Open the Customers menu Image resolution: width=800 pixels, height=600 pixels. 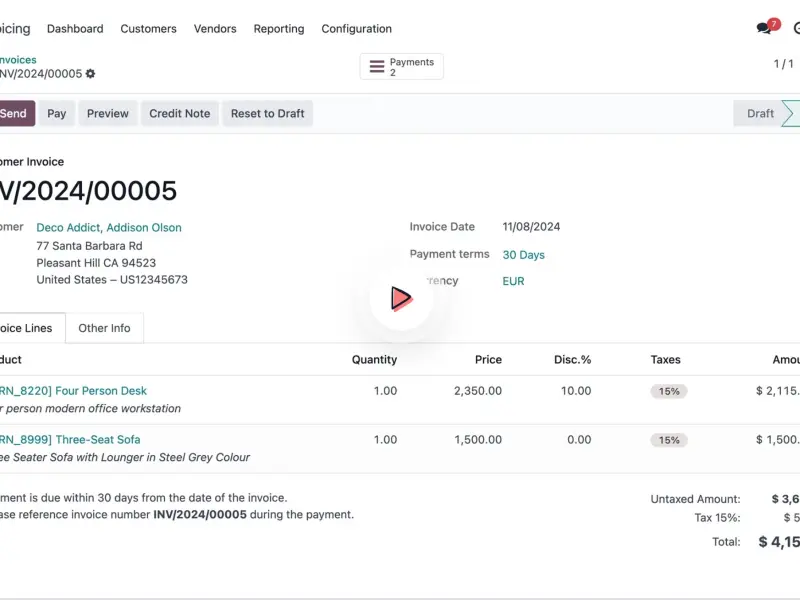coord(148,29)
